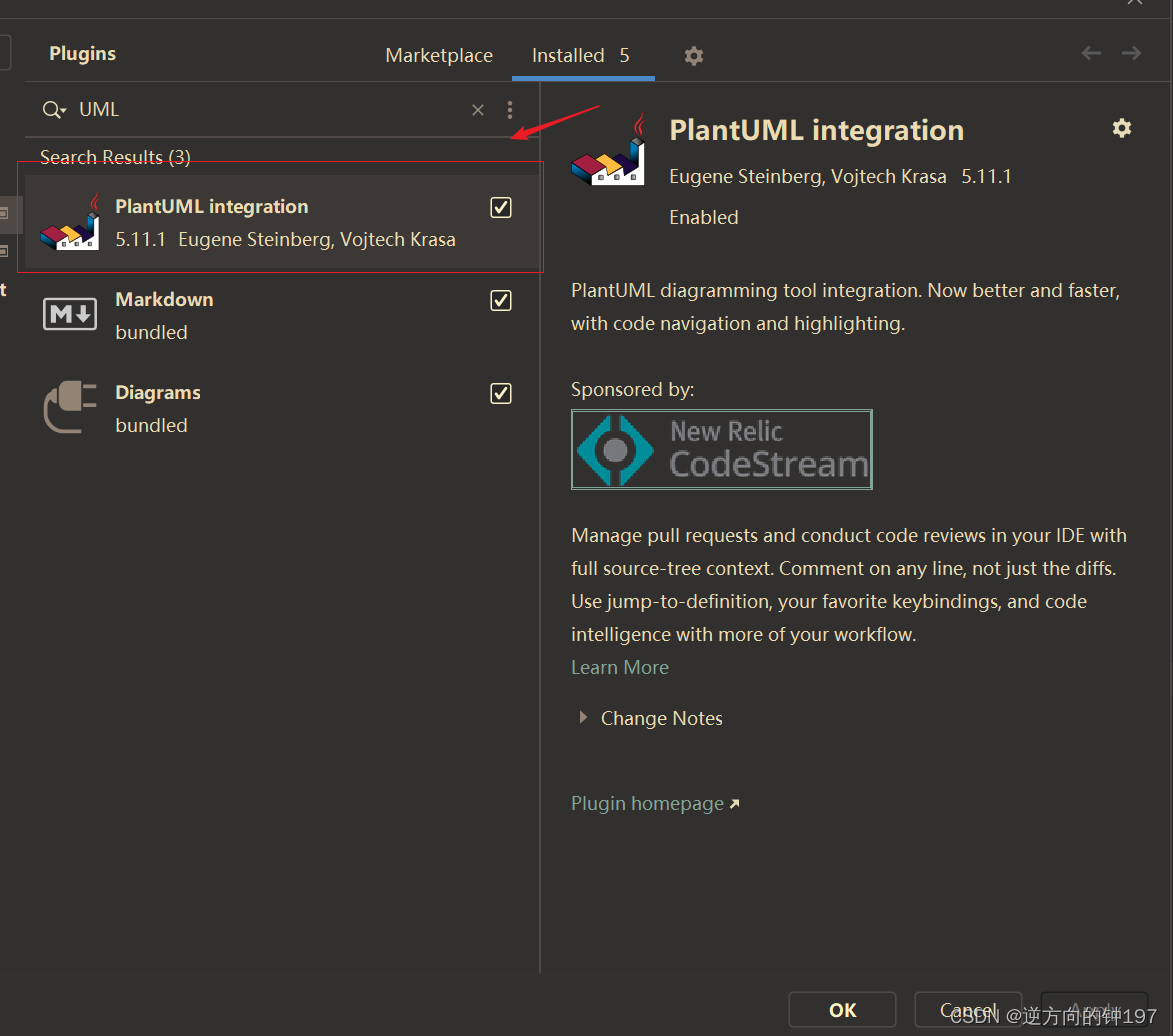
Task: Select the Installed tab
Action: point(582,55)
